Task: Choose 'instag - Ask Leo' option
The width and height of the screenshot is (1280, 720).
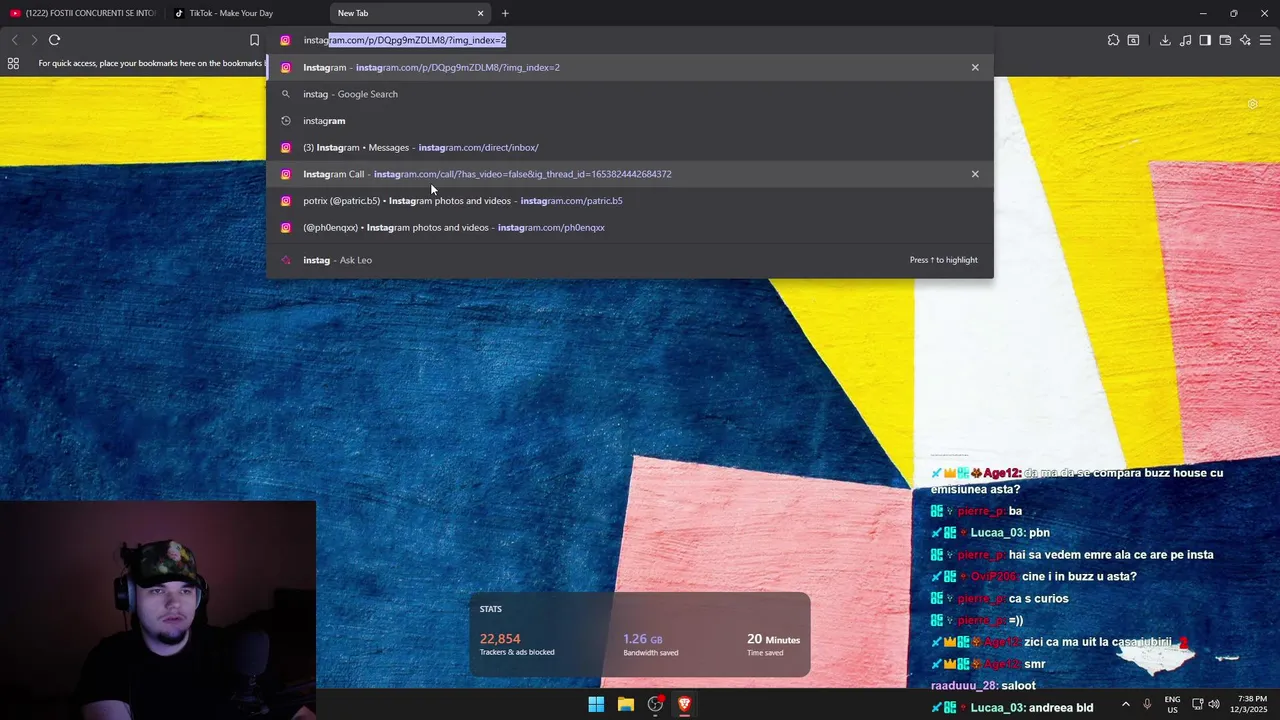Action: tap(630, 260)
